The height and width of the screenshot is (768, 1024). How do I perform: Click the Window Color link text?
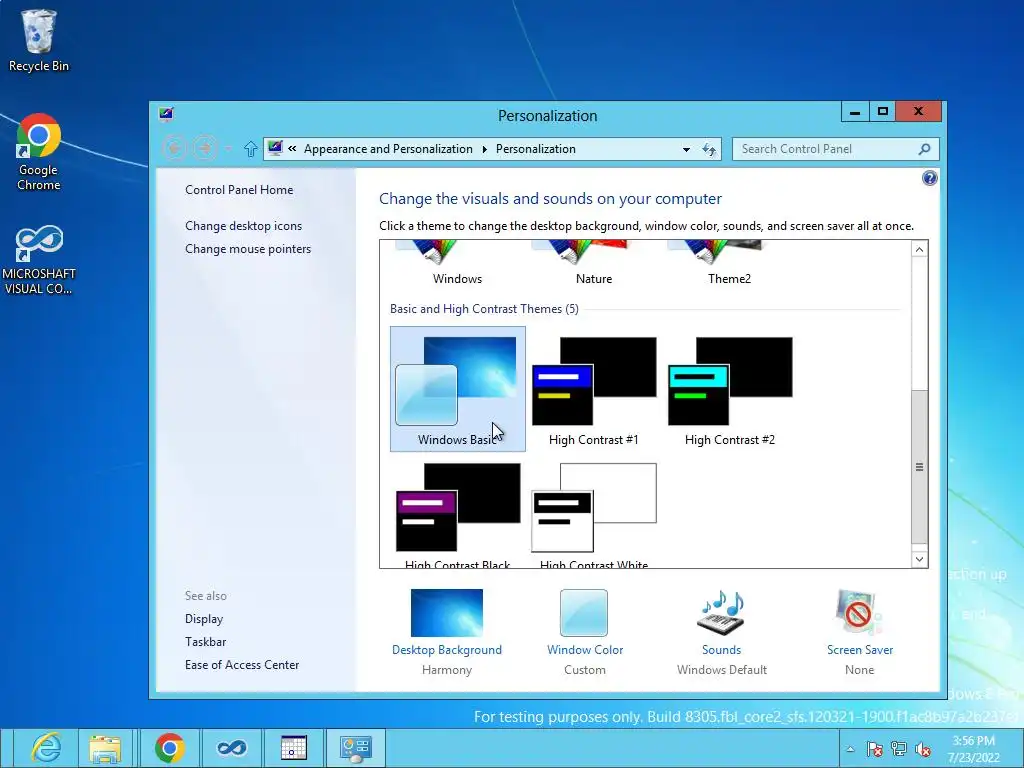pos(585,650)
